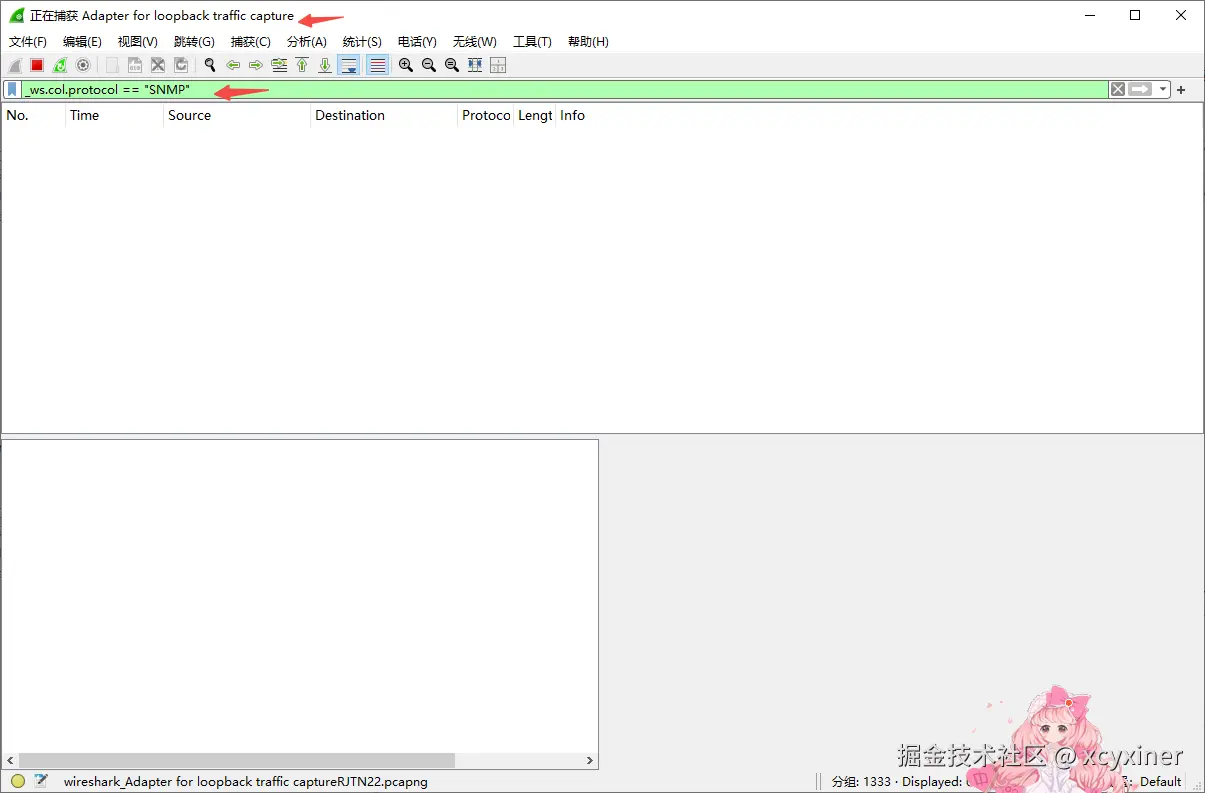The width and height of the screenshot is (1205, 793).
Task: Click the reload capture file icon
Action: [x=181, y=65]
